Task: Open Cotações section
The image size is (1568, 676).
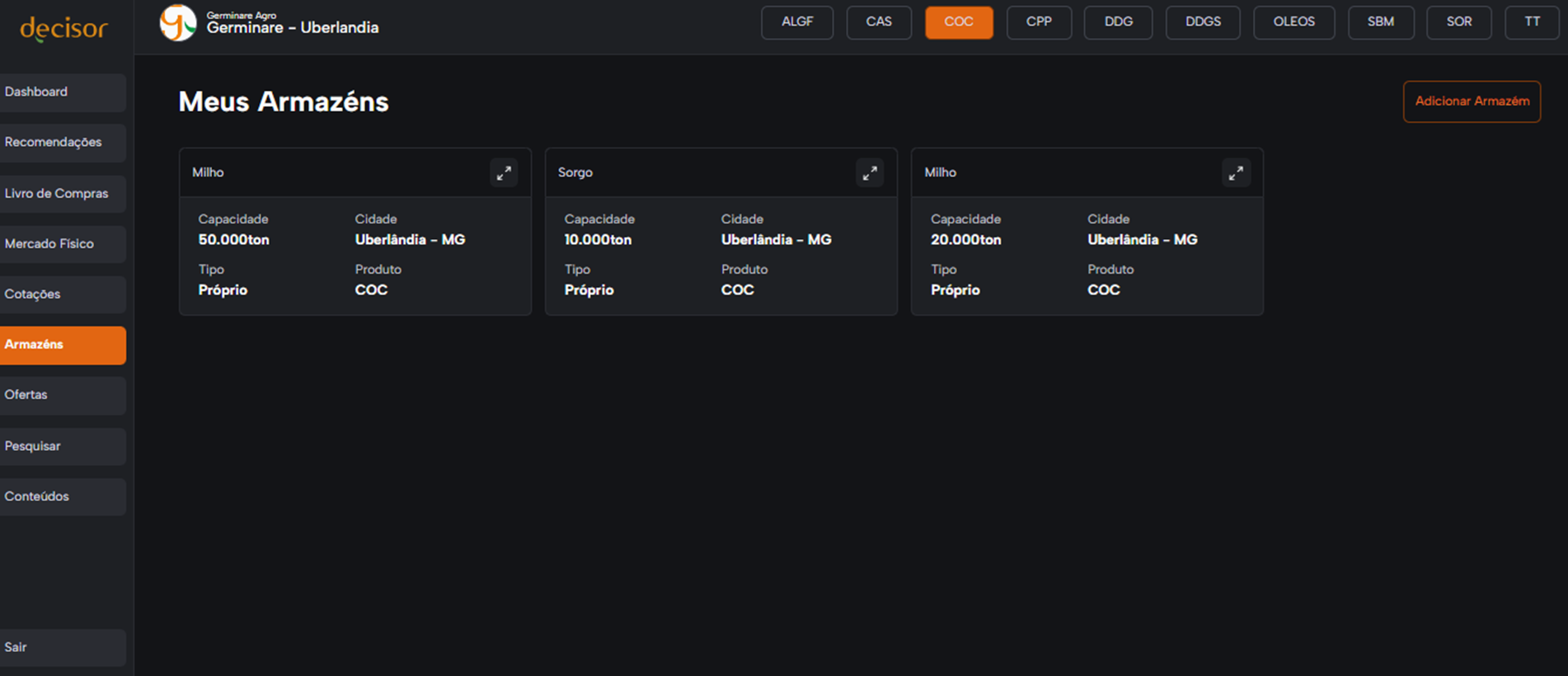Action: click(x=63, y=294)
